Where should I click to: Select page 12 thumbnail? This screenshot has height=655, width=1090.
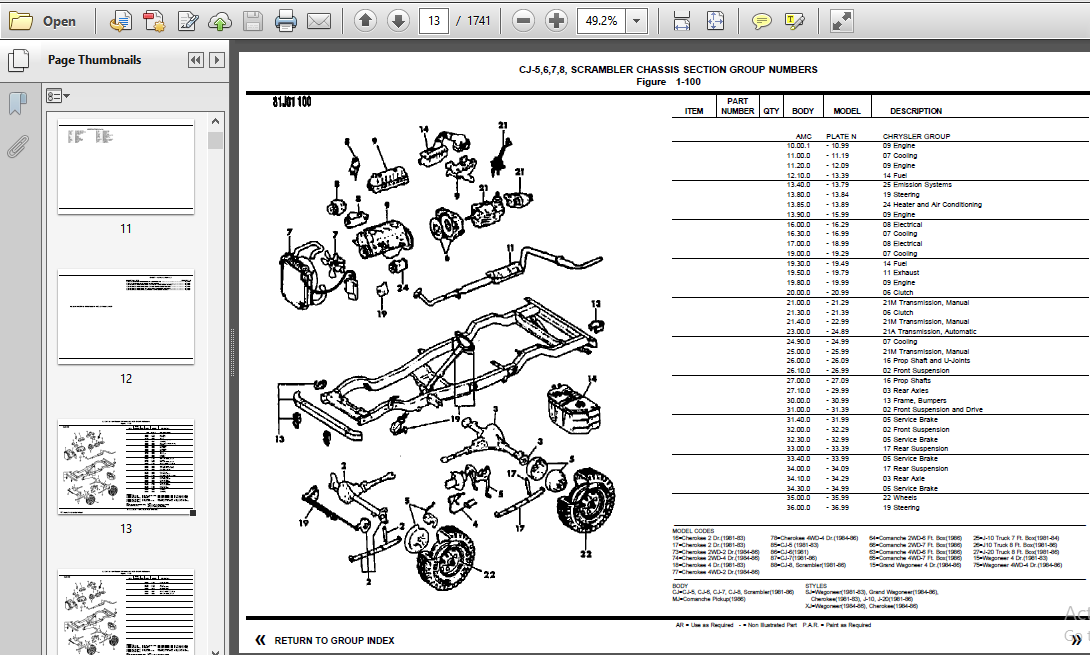(126, 317)
